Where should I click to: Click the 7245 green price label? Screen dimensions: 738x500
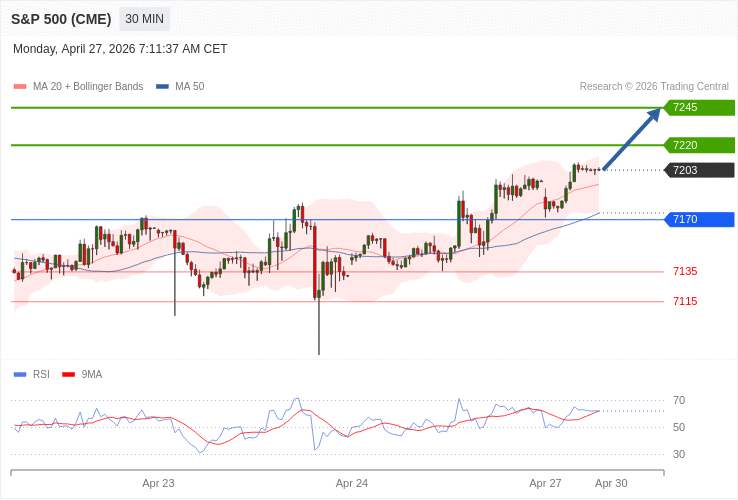[699, 108]
